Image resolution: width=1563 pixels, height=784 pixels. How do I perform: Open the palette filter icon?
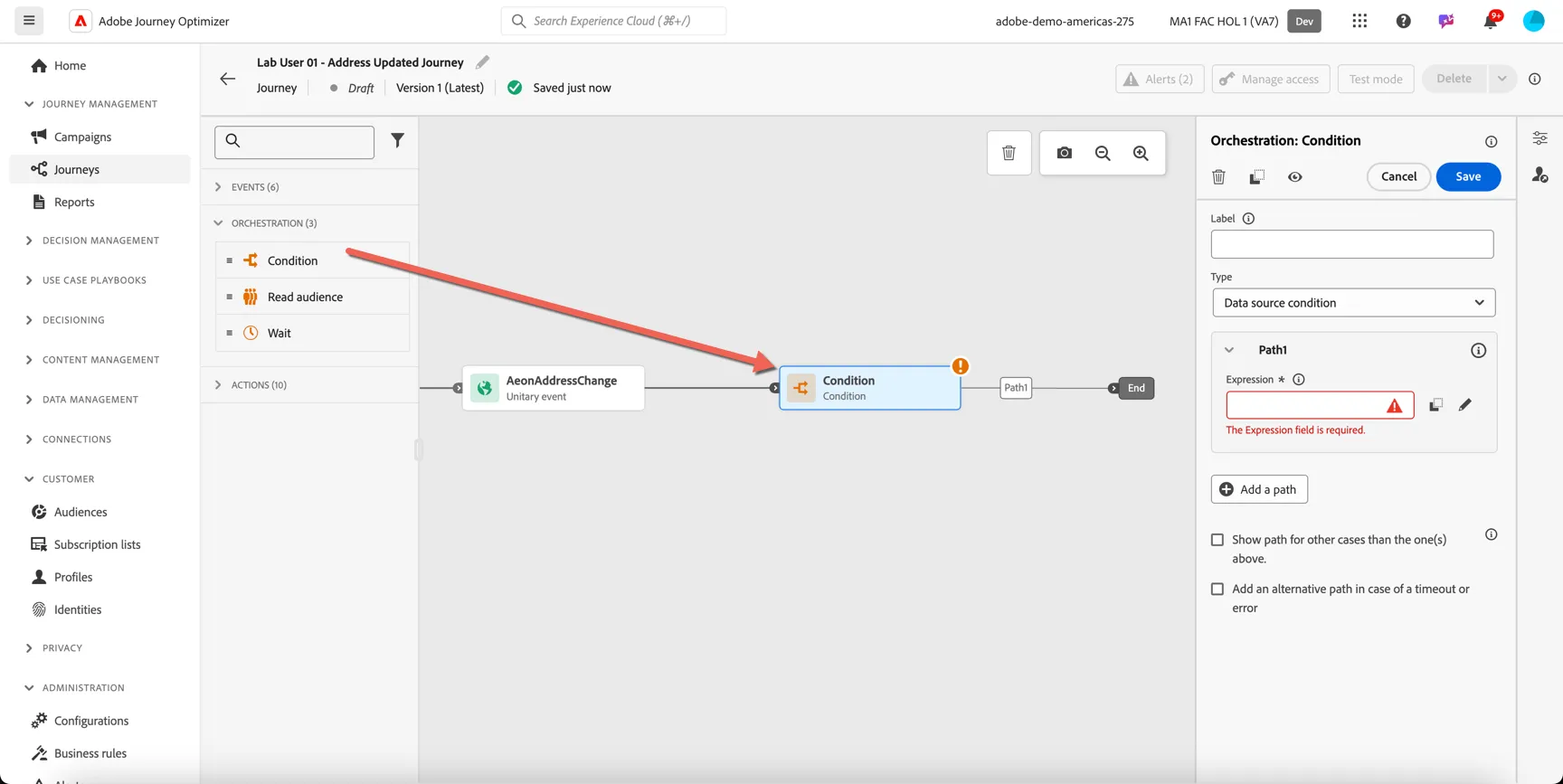(397, 140)
